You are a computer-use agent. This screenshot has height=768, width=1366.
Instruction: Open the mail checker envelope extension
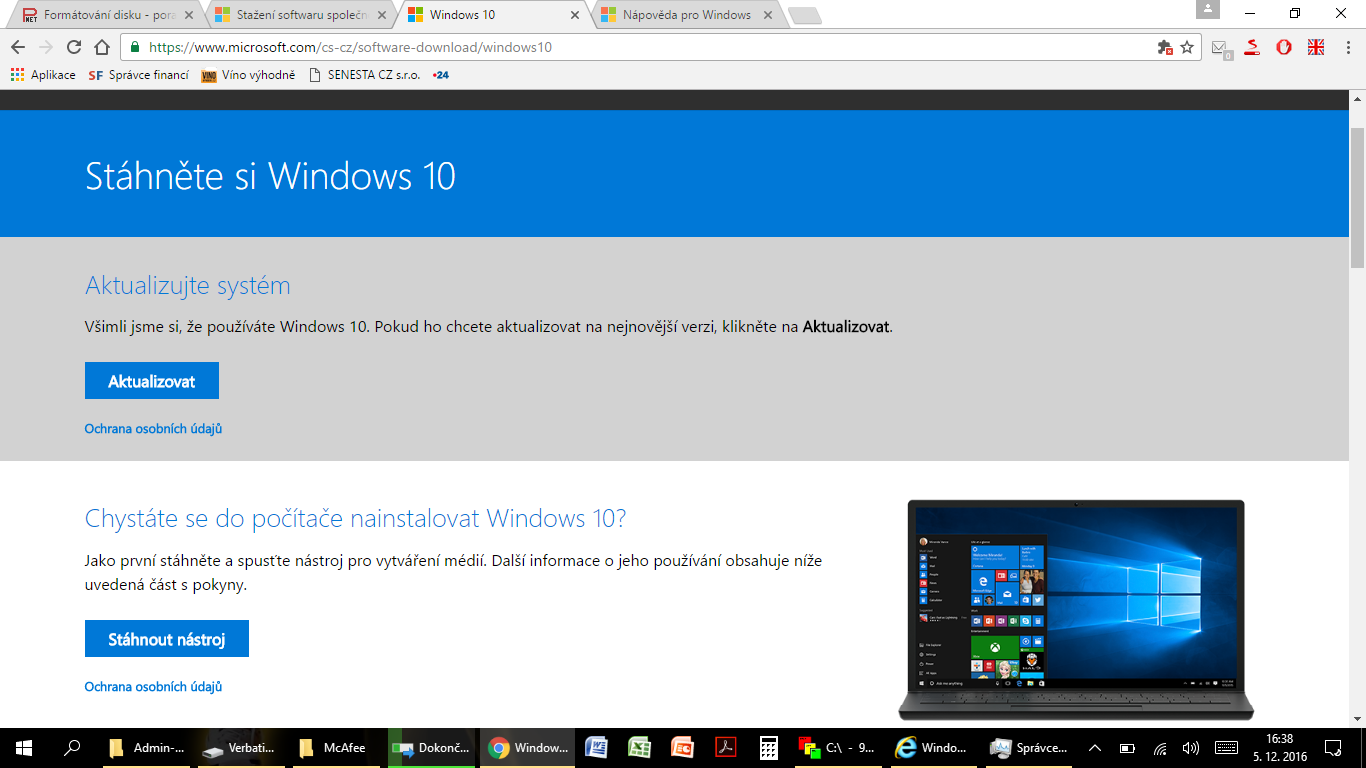(1220, 47)
